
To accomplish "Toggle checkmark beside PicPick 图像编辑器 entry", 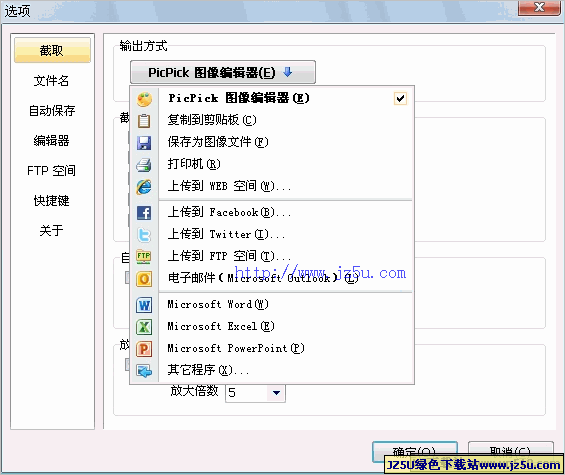I will click(x=400, y=98).
